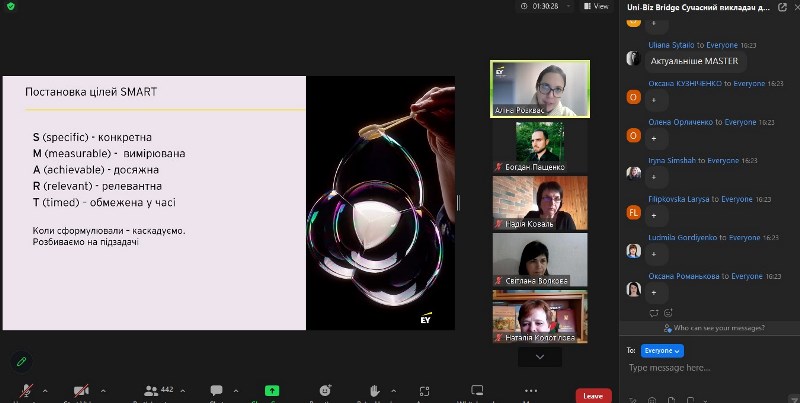Click Uliana Sytailo's avatar in chat

[x=633, y=58]
